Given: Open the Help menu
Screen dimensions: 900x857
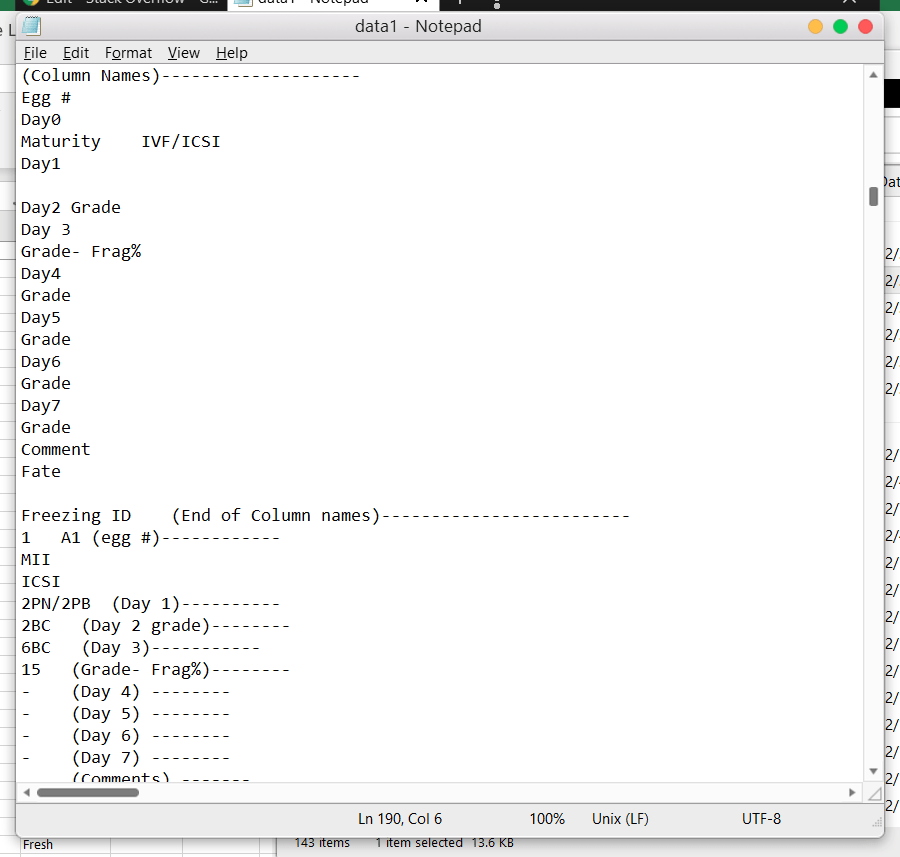Looking at the screenshot, I should (231, 52).
